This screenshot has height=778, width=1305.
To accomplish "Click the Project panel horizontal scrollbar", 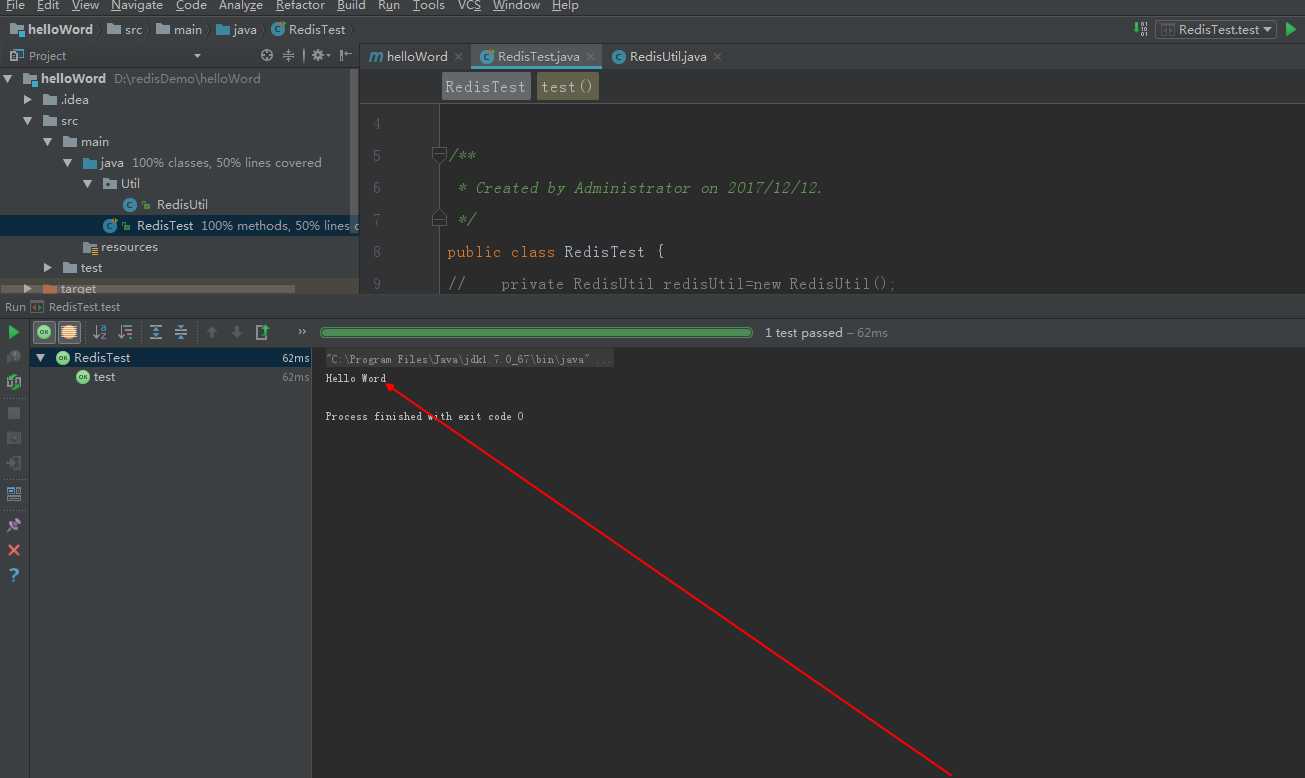I will pyautogui.click(x=148, y=289).
